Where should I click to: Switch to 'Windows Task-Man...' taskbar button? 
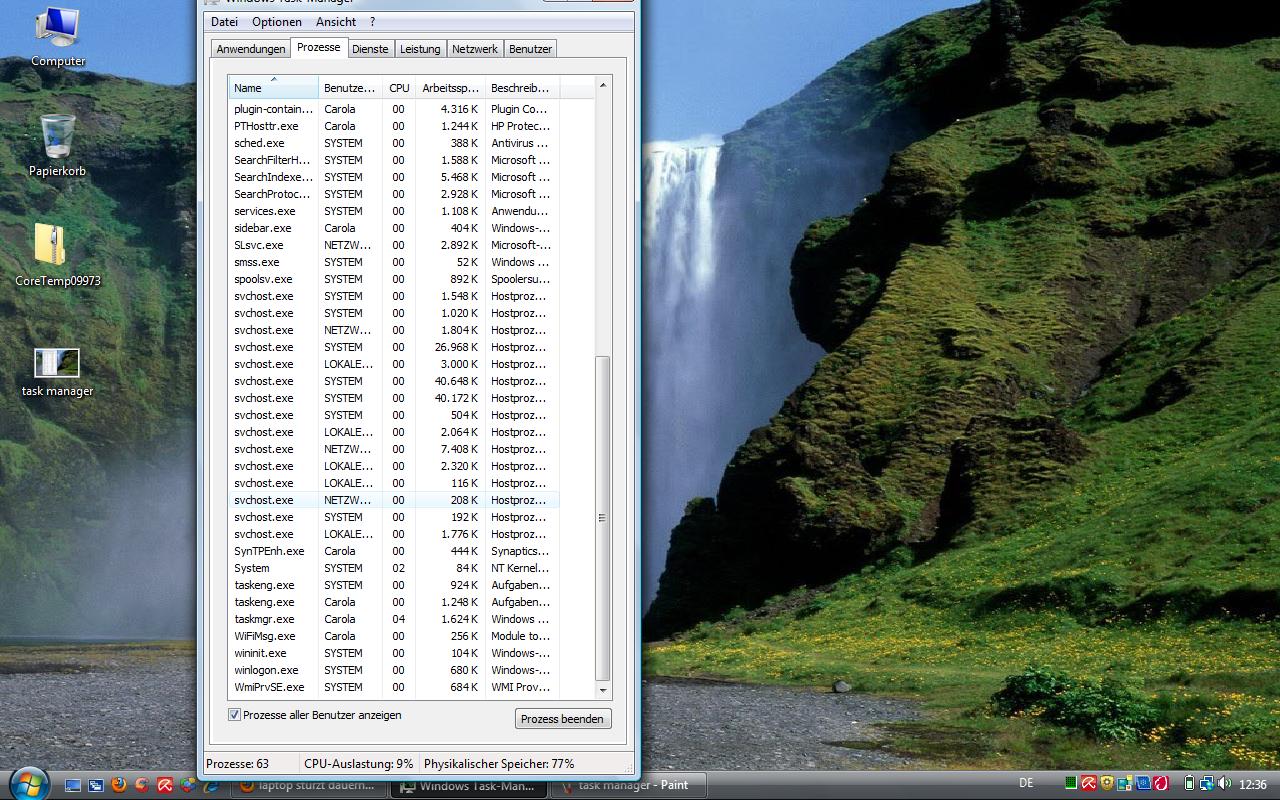pyautogui.click(x=469, y=786)
